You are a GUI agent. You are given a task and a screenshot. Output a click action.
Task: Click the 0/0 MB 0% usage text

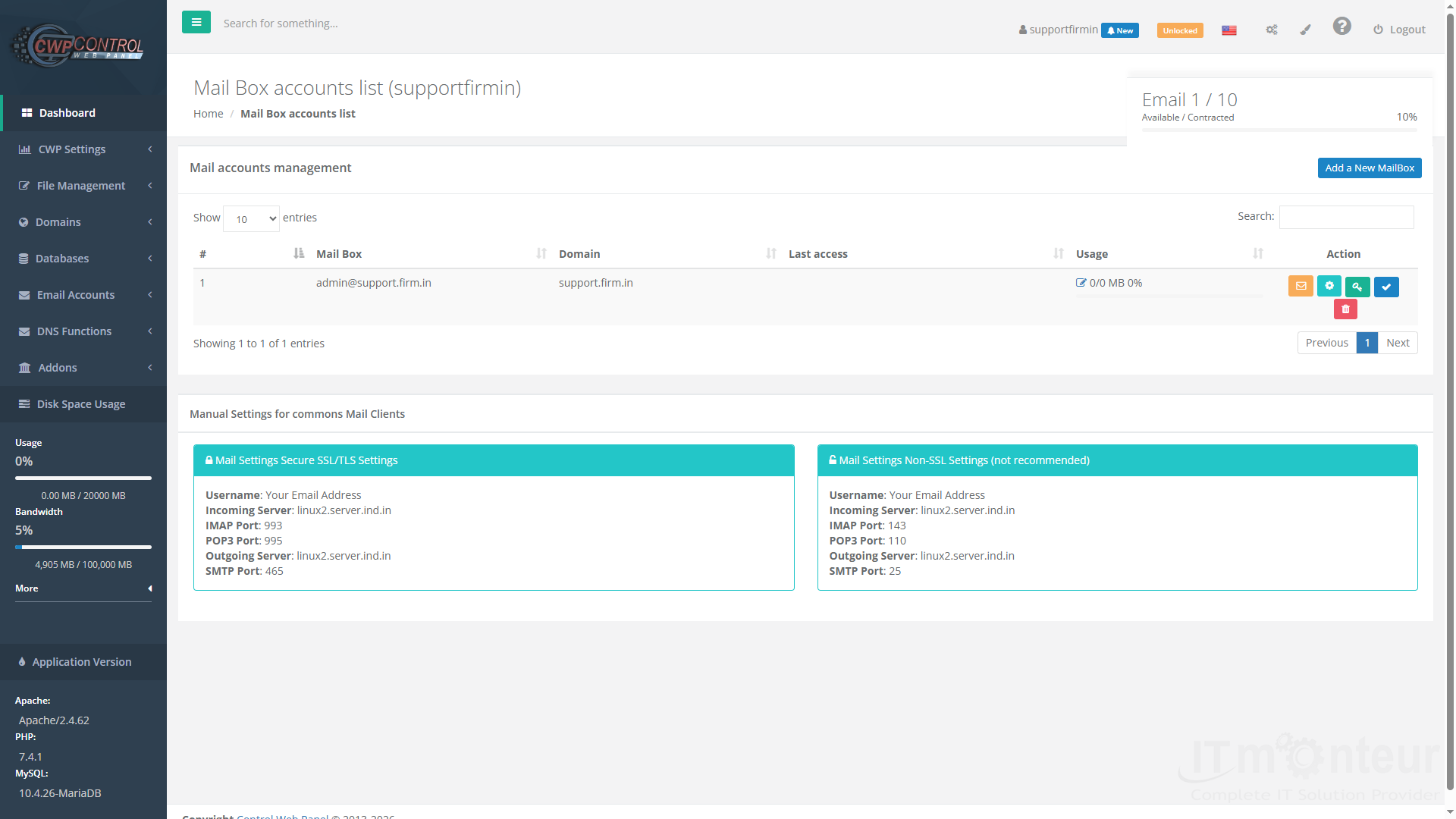pyautogui.click(x=1116, y=283)
